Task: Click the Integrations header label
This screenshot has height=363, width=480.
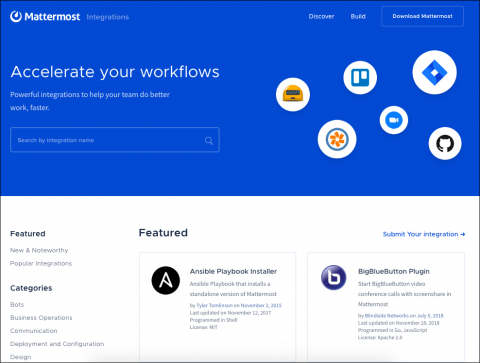Action: click(108, 17)
